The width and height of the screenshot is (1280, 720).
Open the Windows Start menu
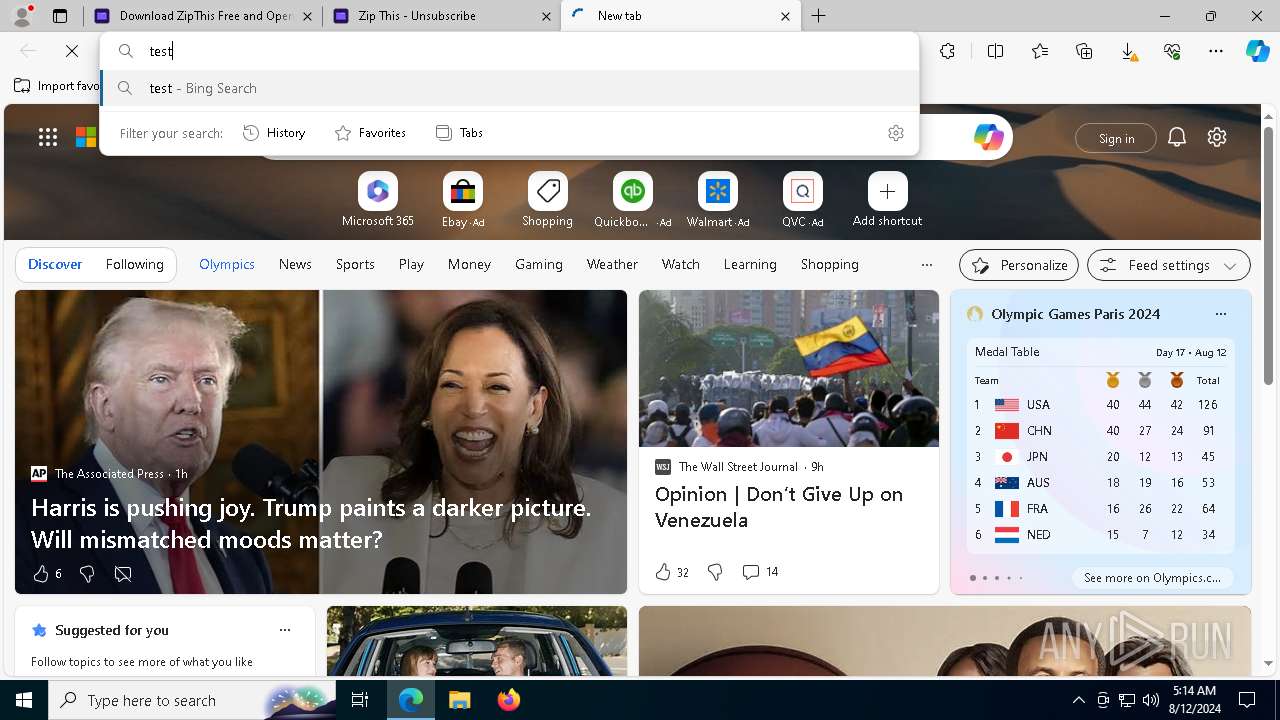coord(24,700)
